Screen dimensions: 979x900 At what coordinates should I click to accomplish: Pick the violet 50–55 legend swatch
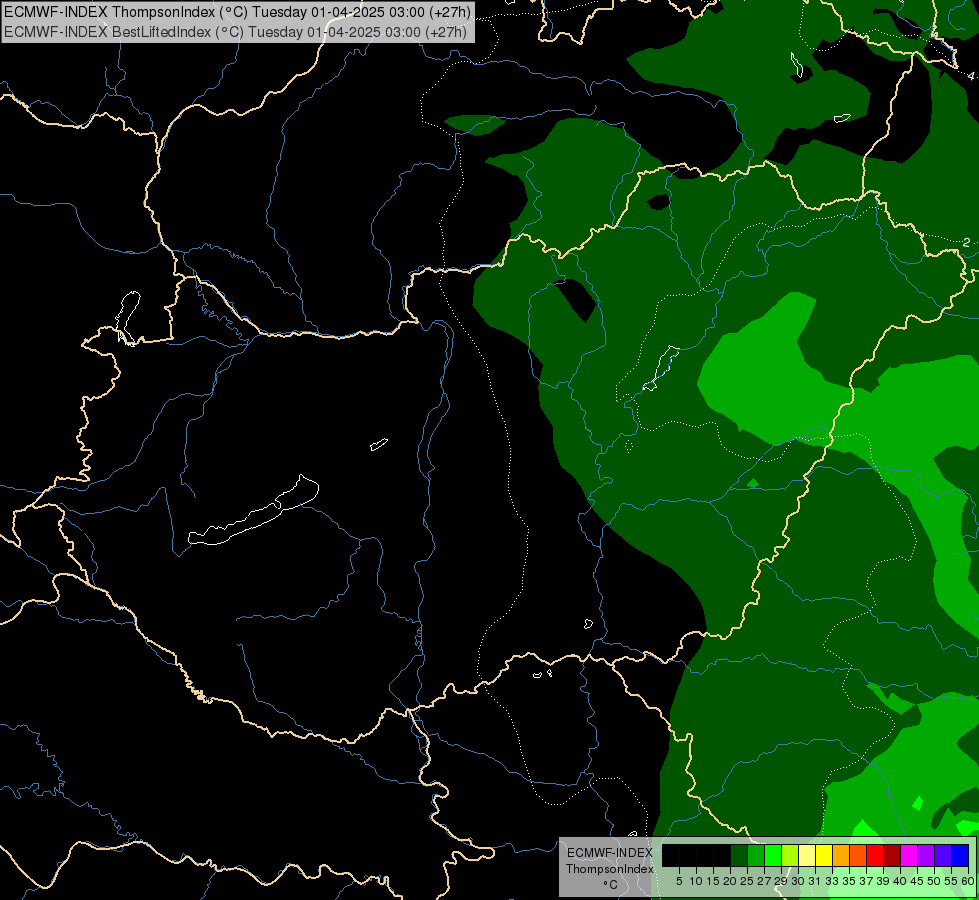coord(943,856)
